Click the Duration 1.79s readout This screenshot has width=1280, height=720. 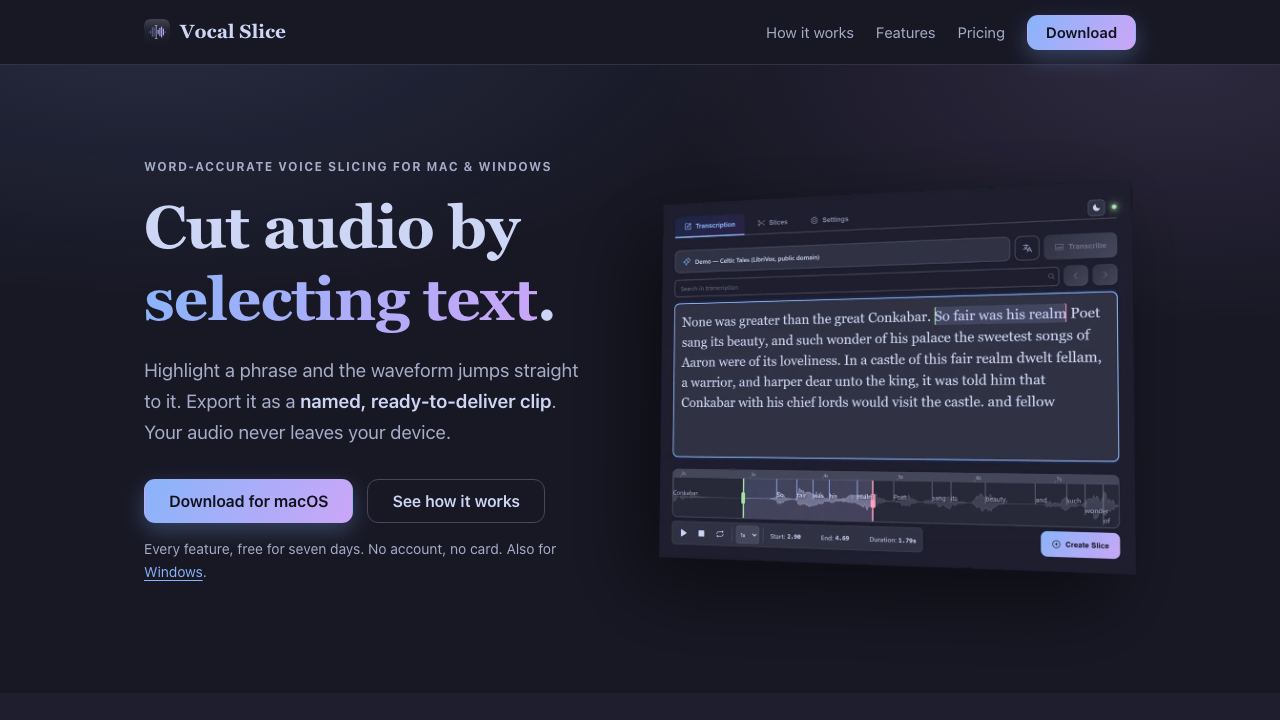(x=893, y=540)
